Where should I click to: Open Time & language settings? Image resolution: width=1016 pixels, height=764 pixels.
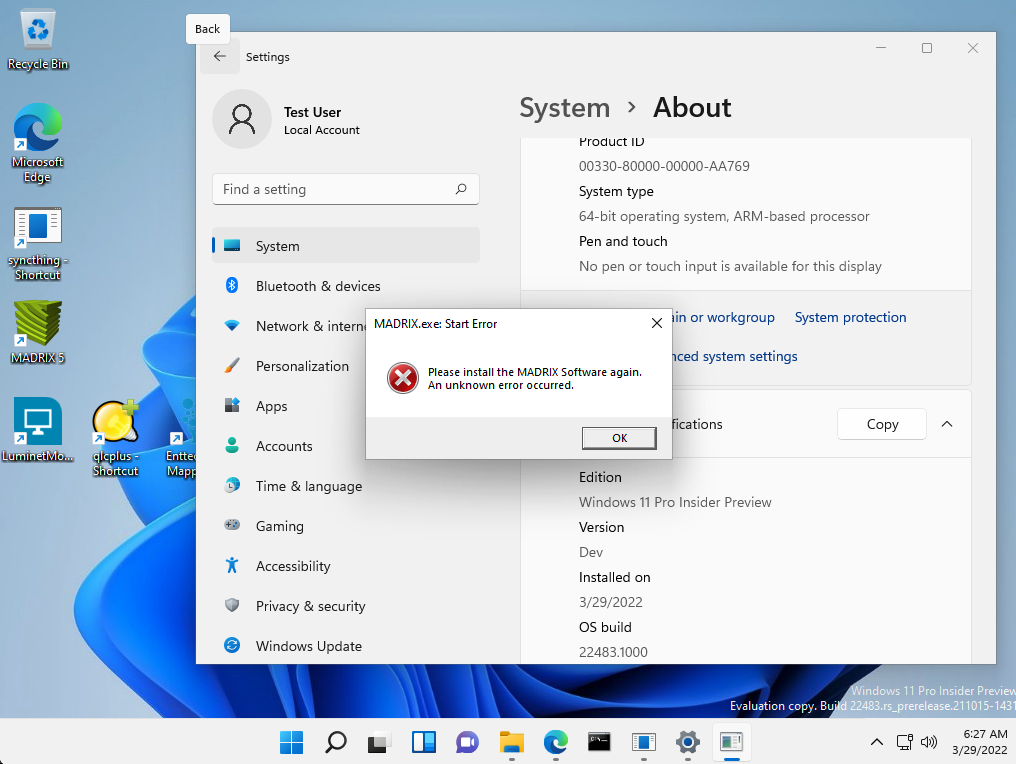[x=345, y=486]
